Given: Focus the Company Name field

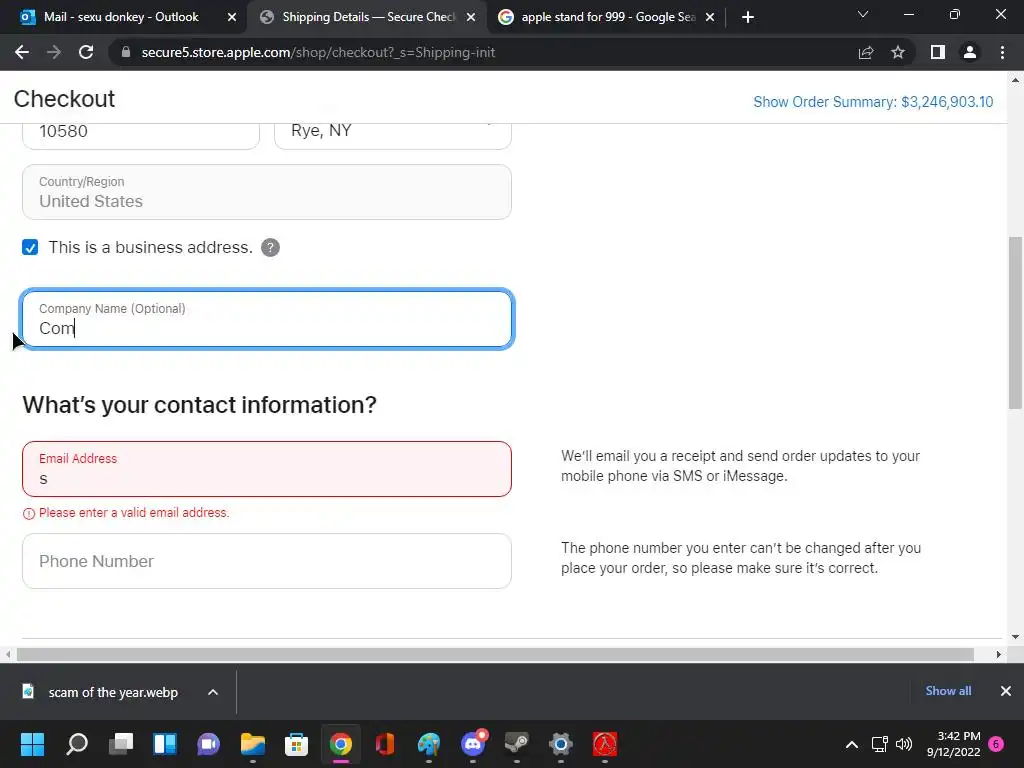Looking at the screenshot, I should tap(266, 319).
